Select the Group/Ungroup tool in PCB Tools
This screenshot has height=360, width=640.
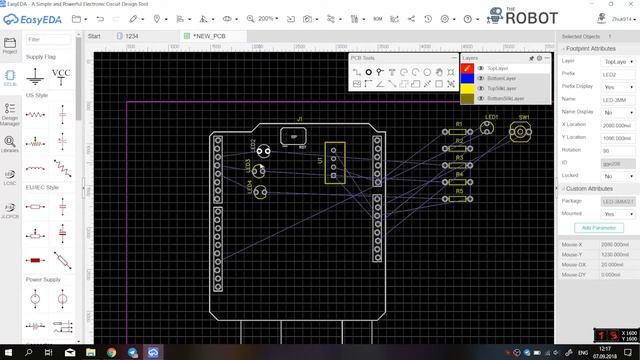(451, 84)
